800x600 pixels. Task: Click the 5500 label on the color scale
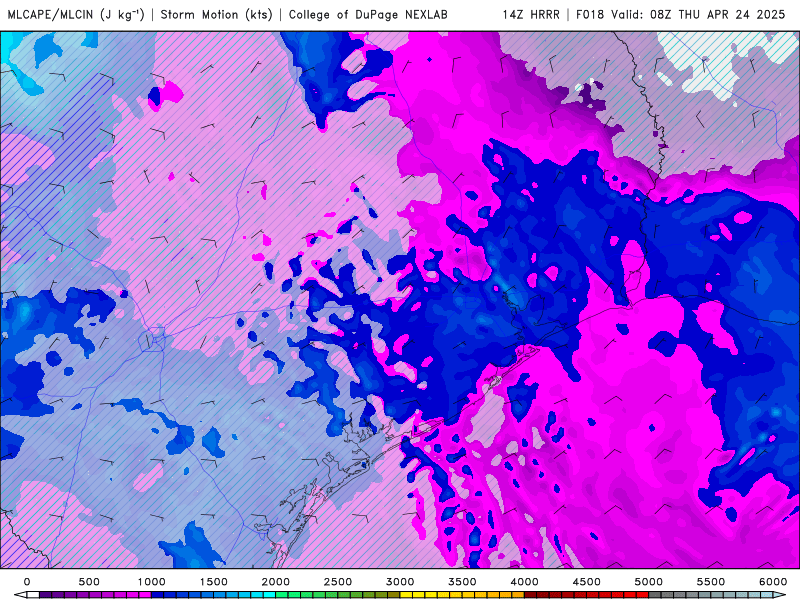(711, 582)
